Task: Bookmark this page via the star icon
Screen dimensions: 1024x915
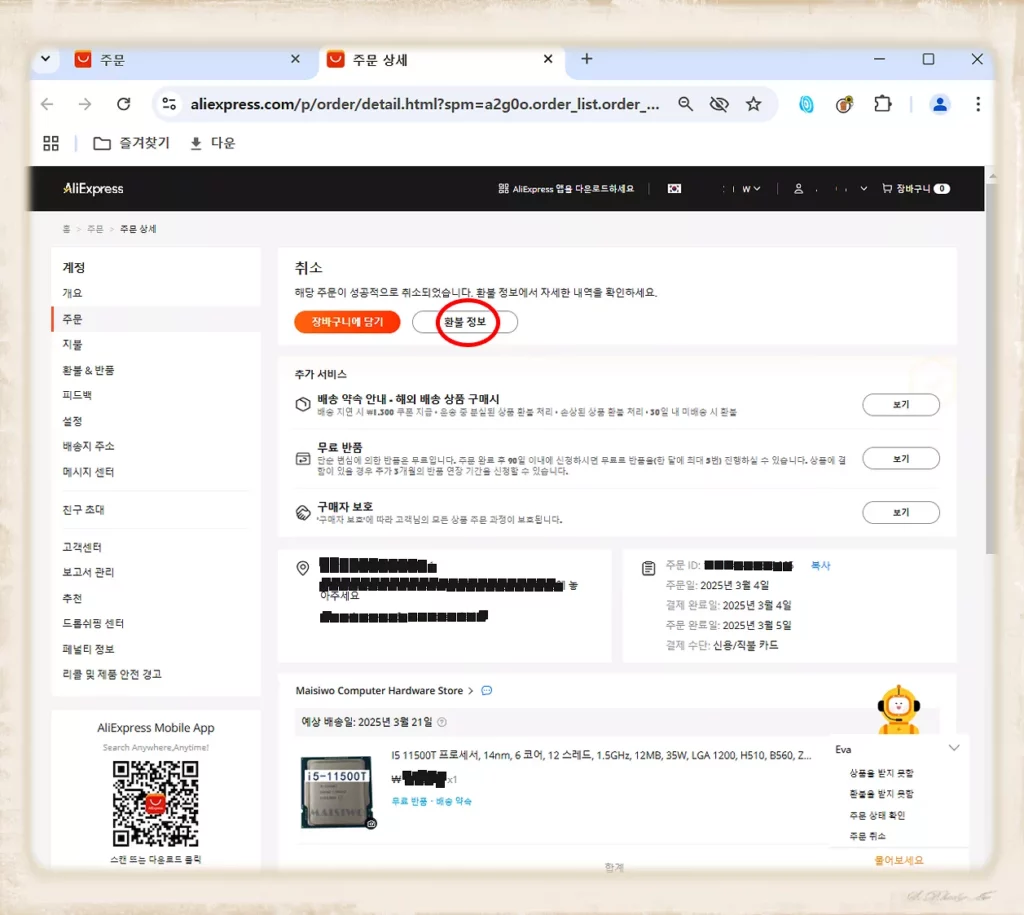Action: pos(755,103)
